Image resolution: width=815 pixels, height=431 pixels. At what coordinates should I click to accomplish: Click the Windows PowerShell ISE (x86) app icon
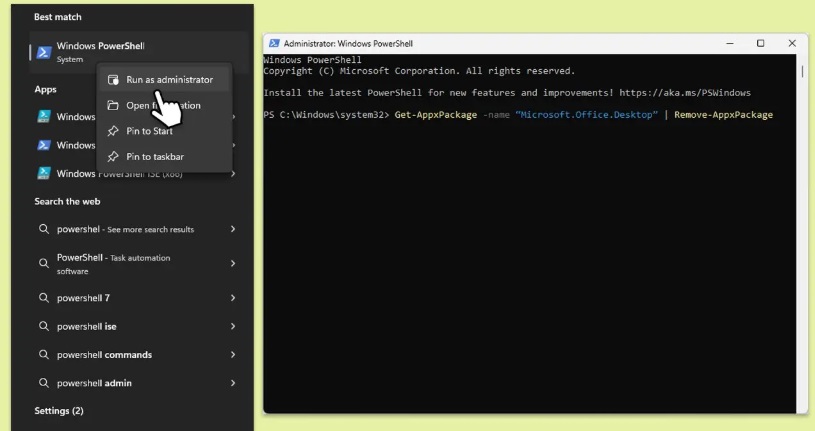[43, 173]
